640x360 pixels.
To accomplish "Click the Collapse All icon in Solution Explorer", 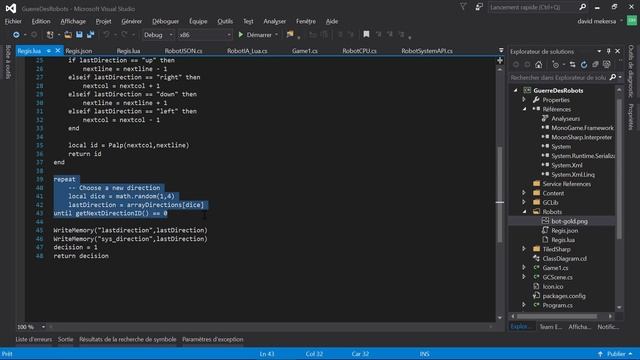I will (596, 64).
